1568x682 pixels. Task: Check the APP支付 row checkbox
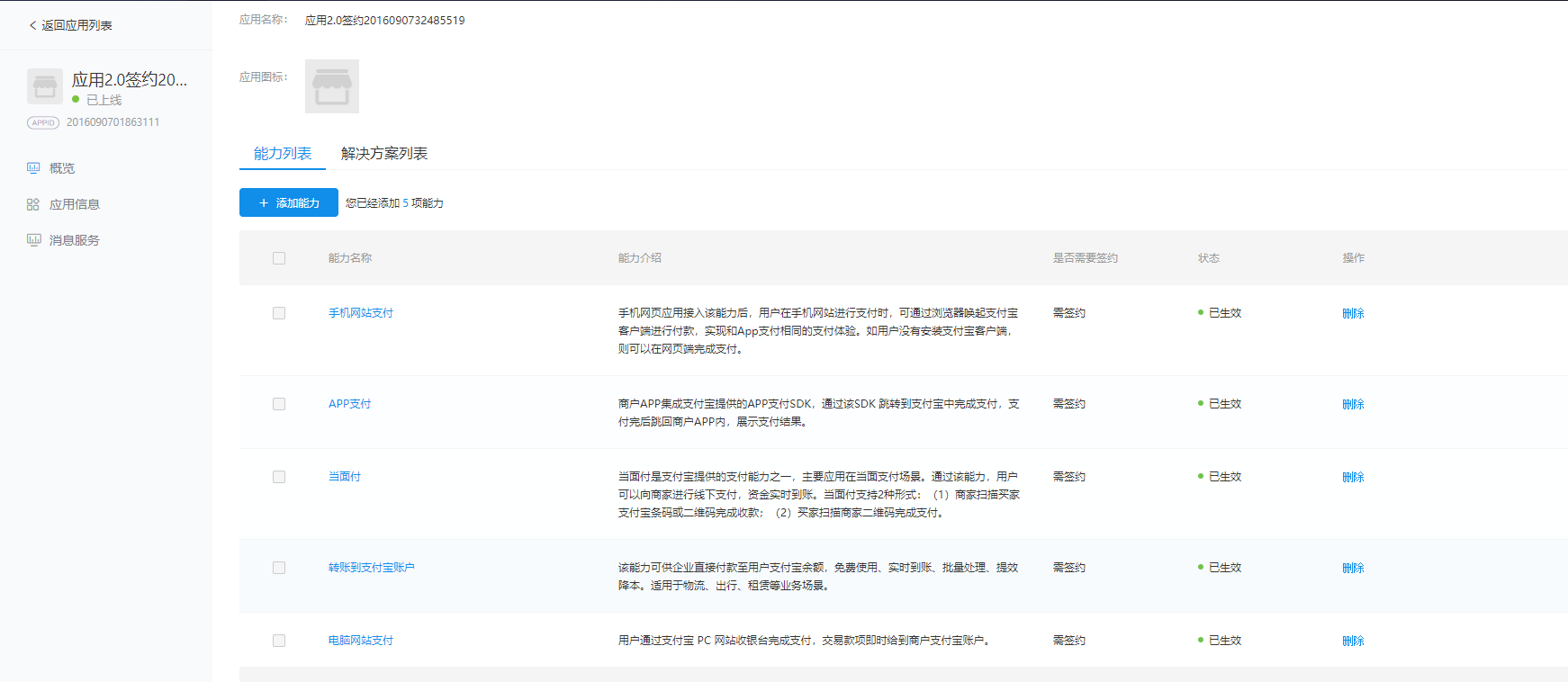tap(279, 404)
